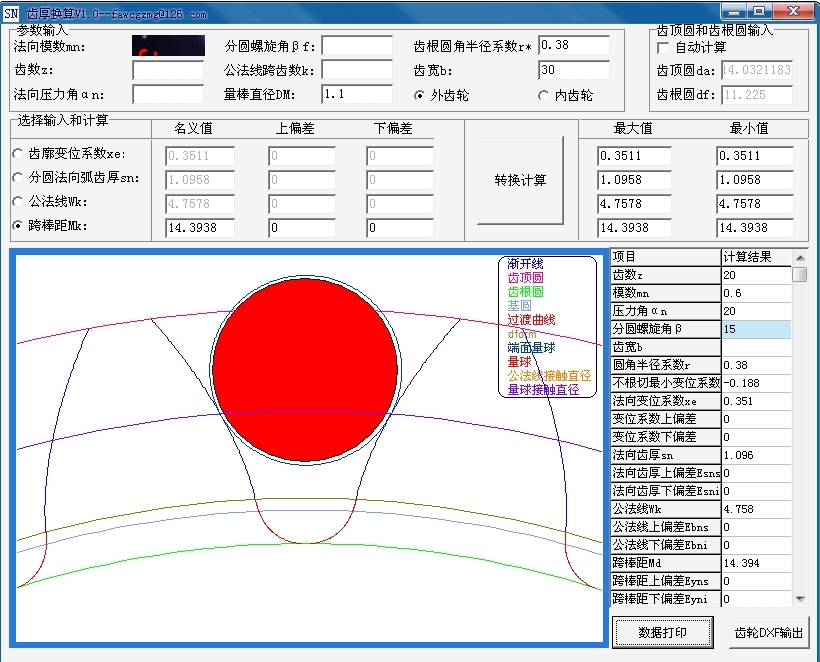Enable the 自动计算 checkbox
Image resolution: width=820 pixels, height=662 pixels.
point(664,48)
